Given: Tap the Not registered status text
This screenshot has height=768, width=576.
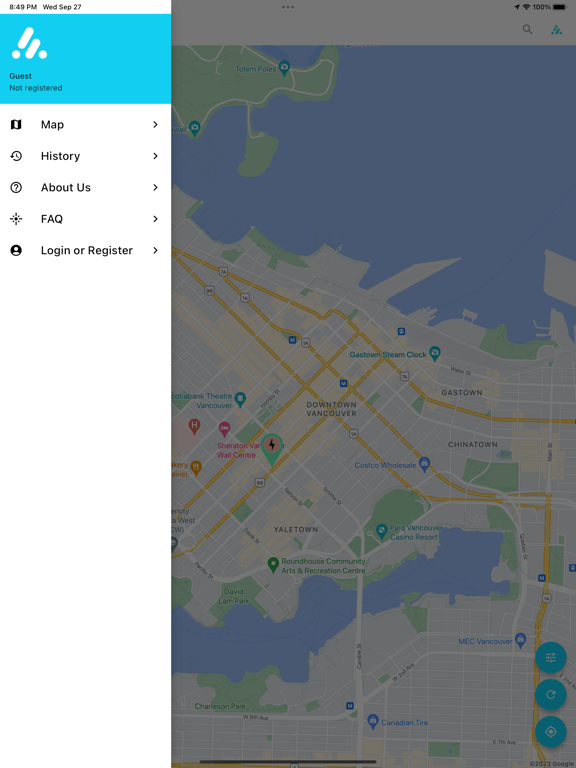Looking at the screenshot, I should [x=36, y=88].
